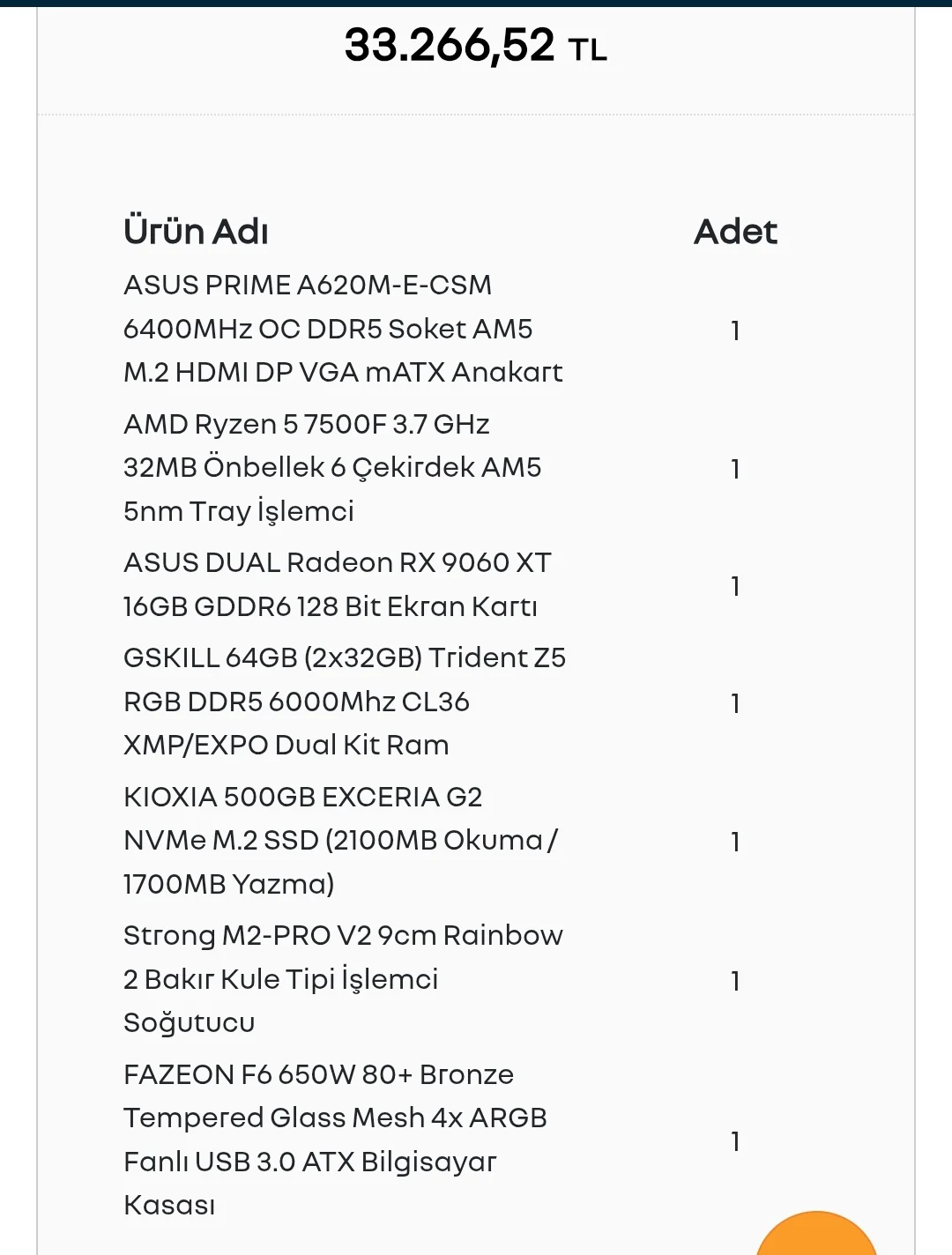
Task: Click quantity of FAZEON F6 case
Action: point(735,1141)
